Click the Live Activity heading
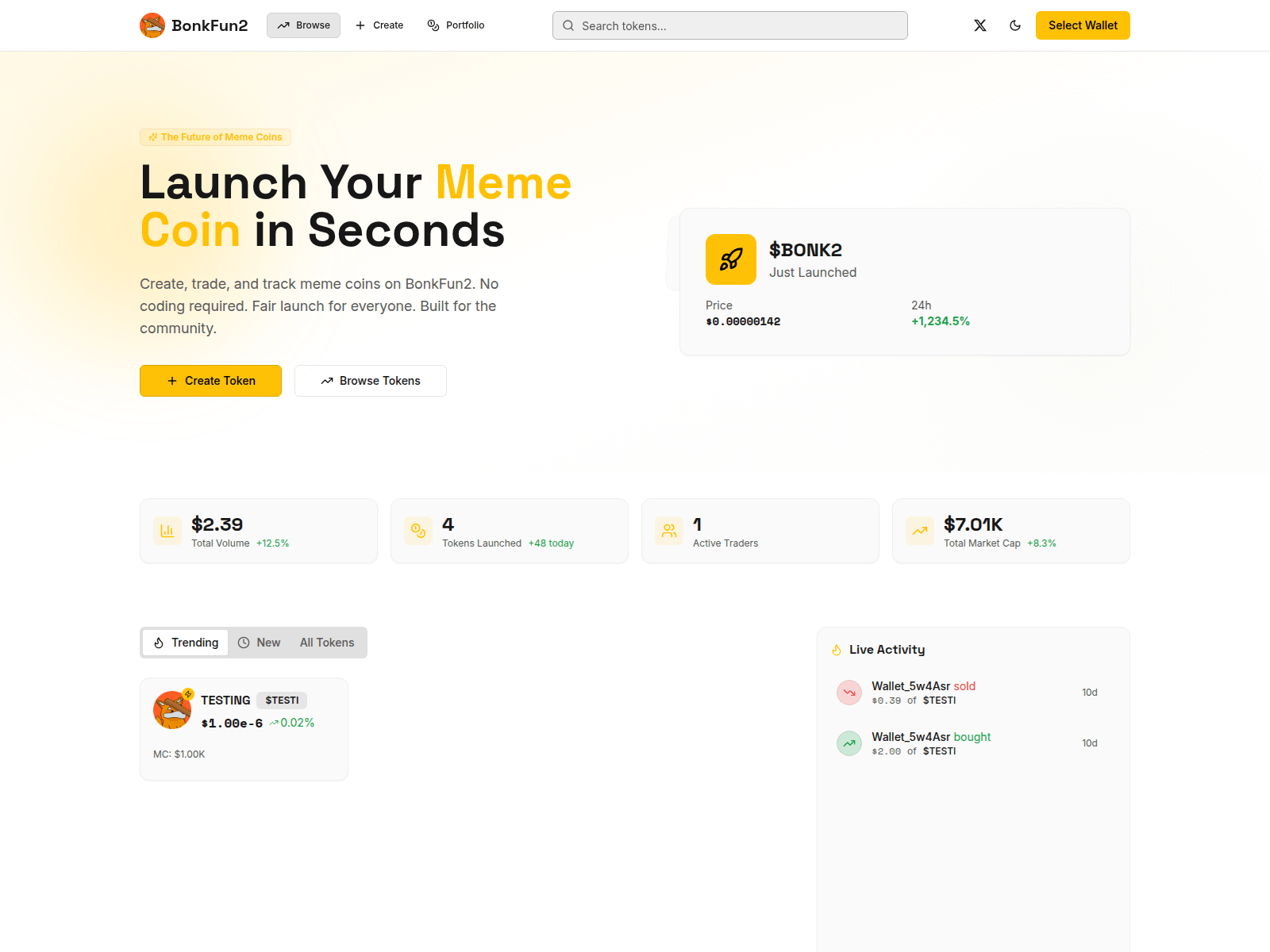Image resolution: width=1270 pixels, height=952 pixels. click(x=887, y=650)
